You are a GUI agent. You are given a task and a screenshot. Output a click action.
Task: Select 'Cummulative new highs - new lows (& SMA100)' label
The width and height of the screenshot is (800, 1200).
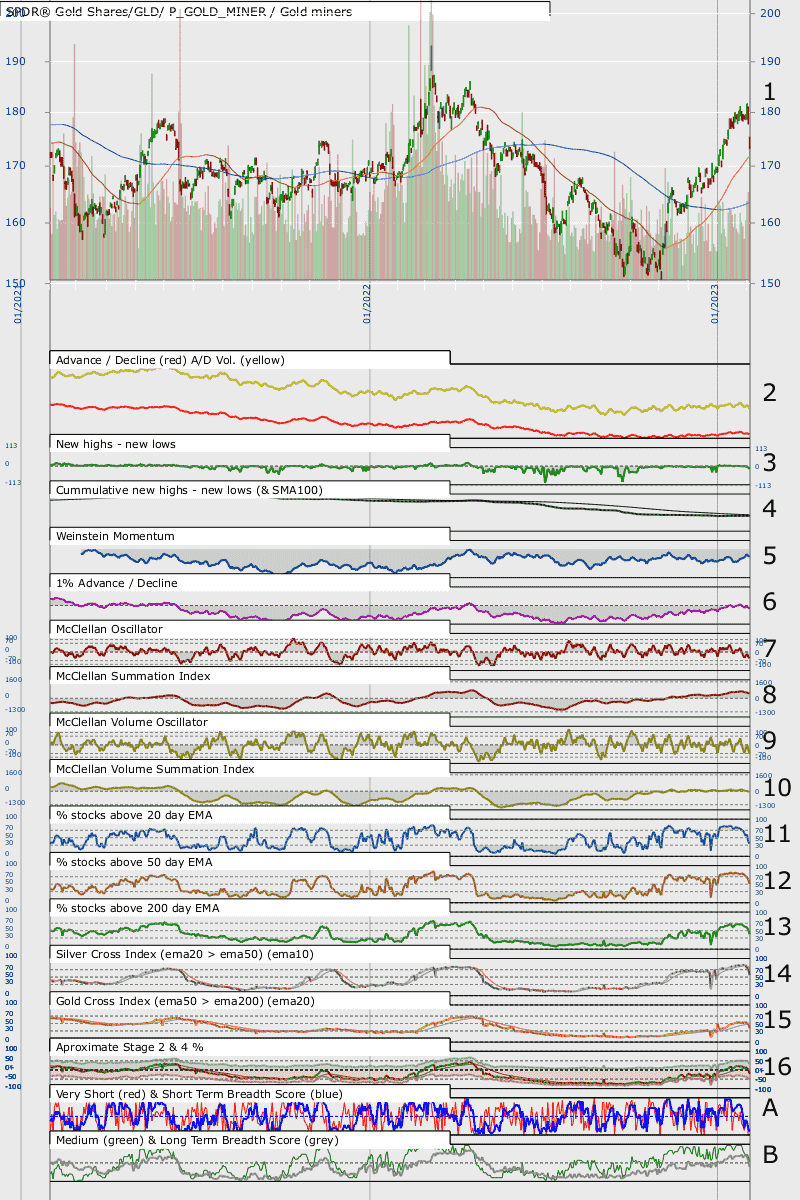[189, 489]
